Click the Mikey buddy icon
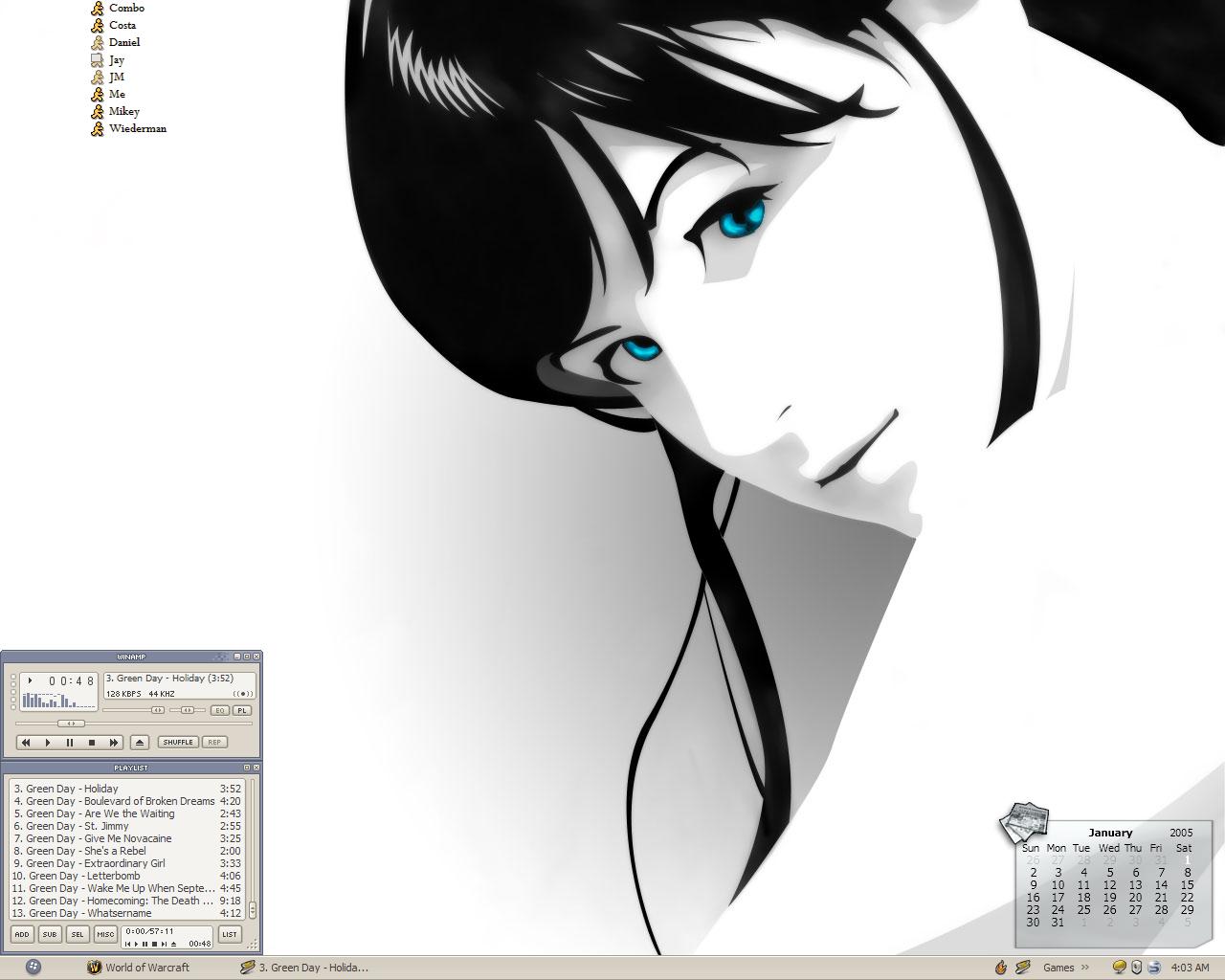Image resolution: width=1225 pixels, height=980 pixels. pyautogui.click(x=97, y=111)
